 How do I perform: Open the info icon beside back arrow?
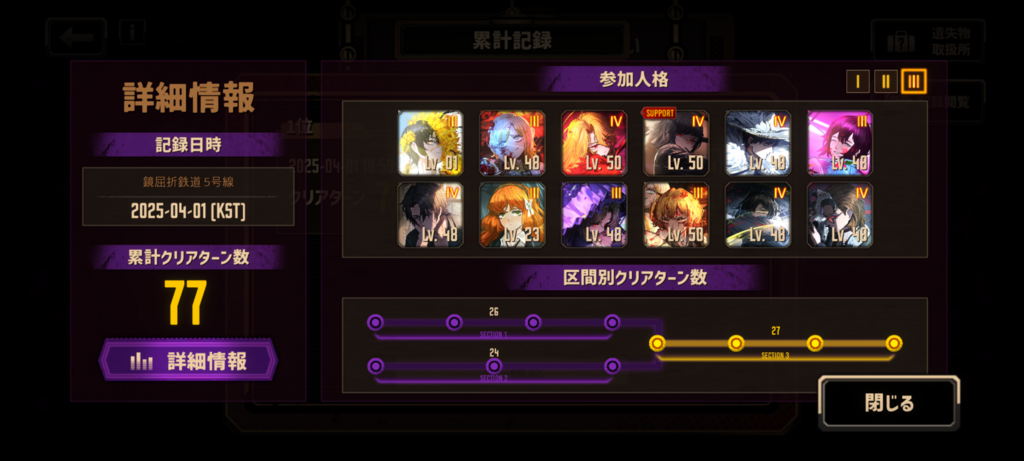coord(132,32)
